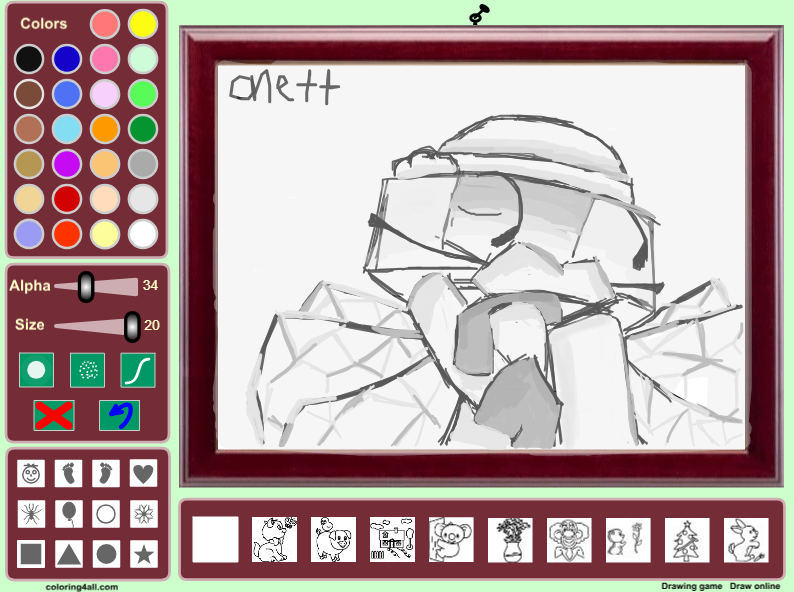Viewport: 794px width, 592px height.
Task: Pick the spider stamp
Action: pyautogui.click(x=31, y=514)
